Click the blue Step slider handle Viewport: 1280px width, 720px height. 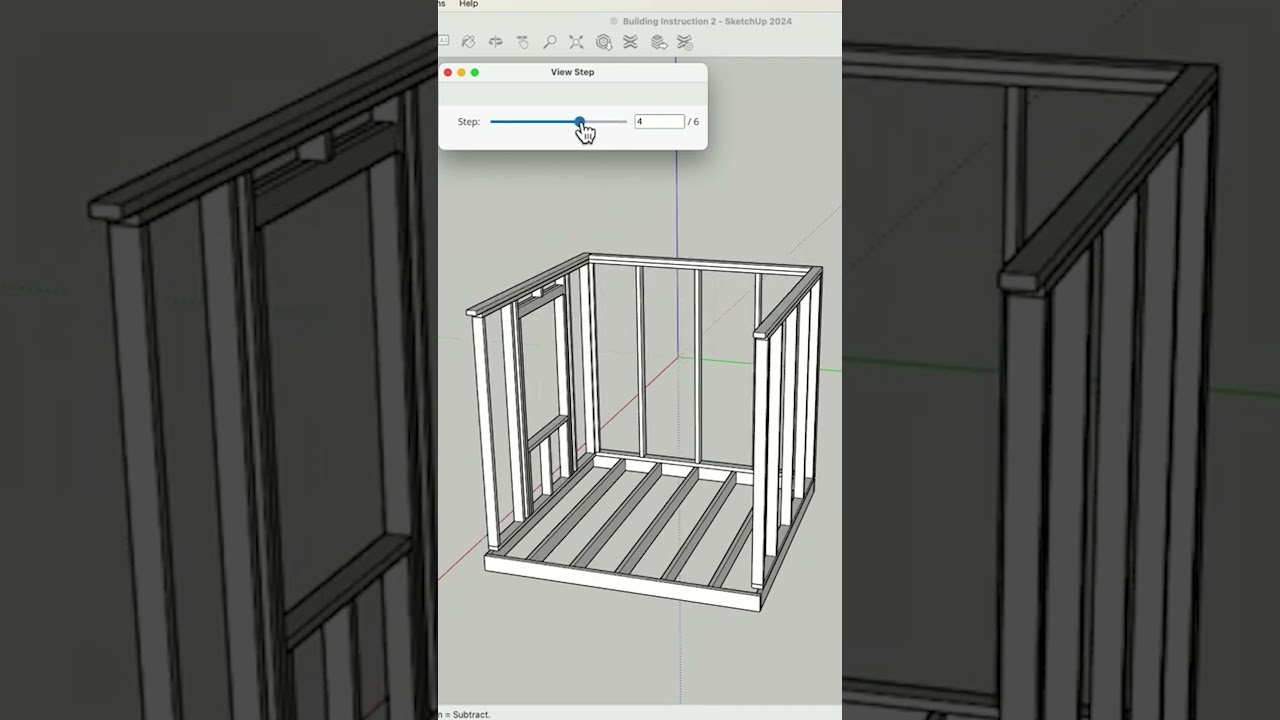coord(580,121)
